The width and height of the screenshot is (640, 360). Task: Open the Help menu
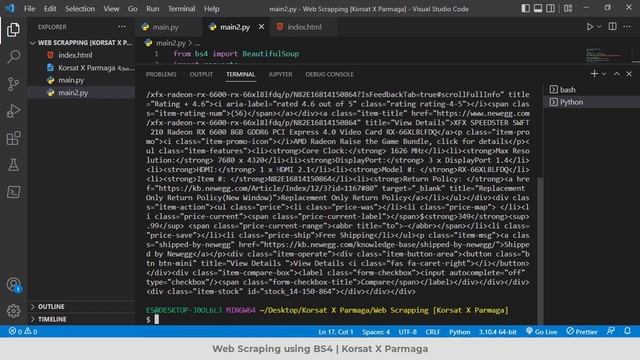(x=211, y=9)
